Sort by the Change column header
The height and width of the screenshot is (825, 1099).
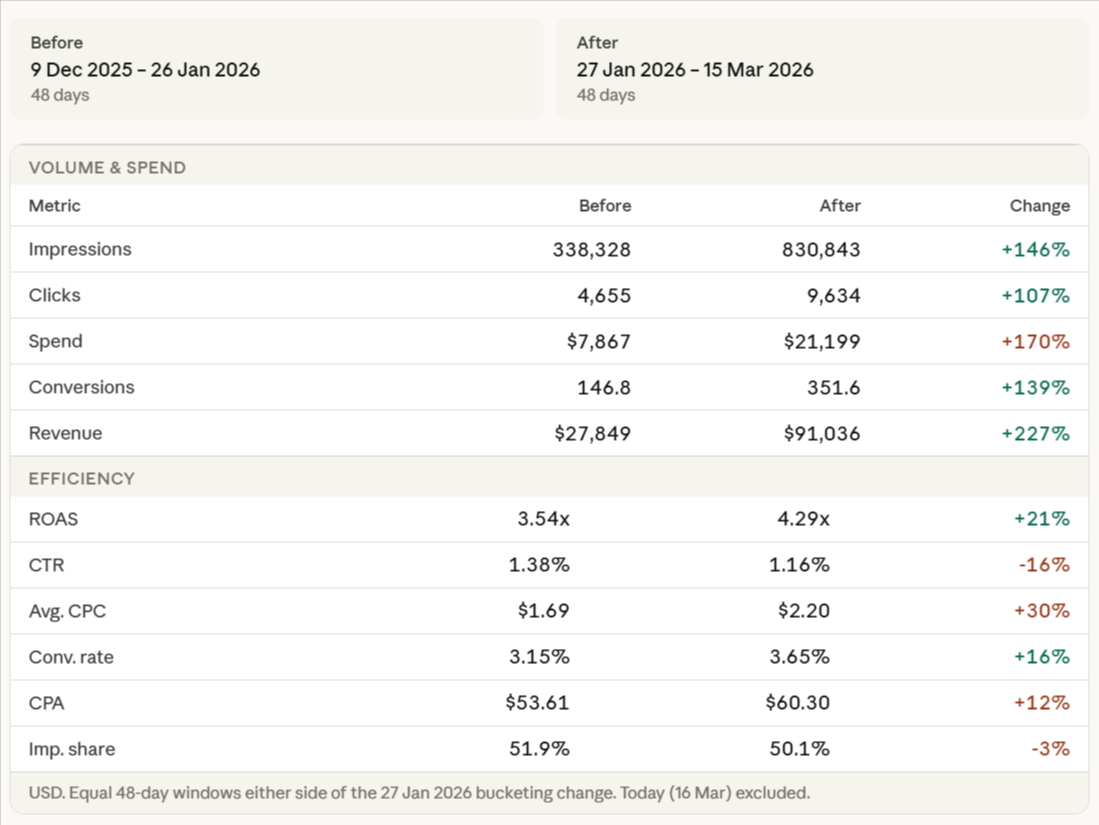click(1040, 205)
